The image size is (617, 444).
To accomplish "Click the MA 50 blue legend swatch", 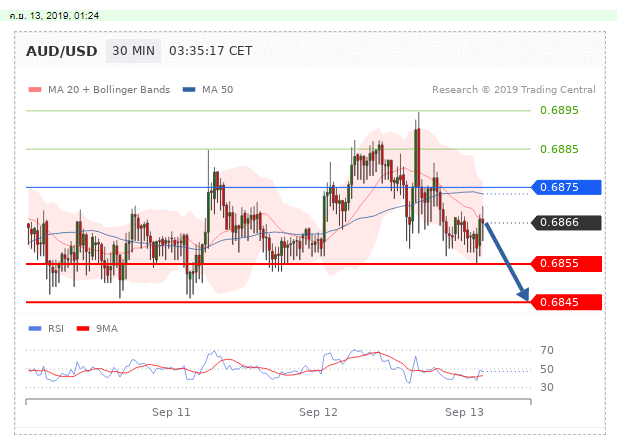I will pos(189,90).
